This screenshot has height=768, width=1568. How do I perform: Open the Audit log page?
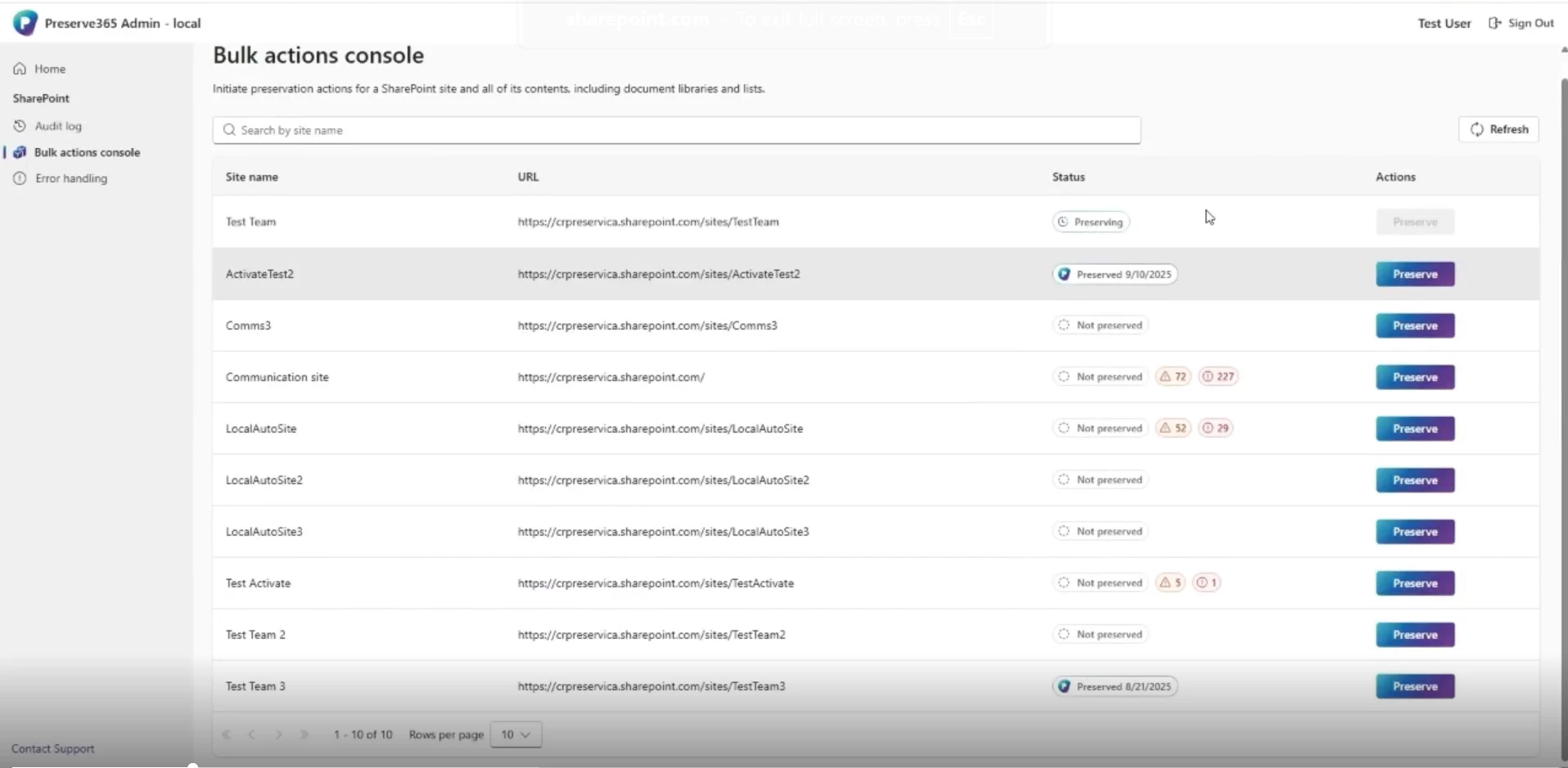57,126
